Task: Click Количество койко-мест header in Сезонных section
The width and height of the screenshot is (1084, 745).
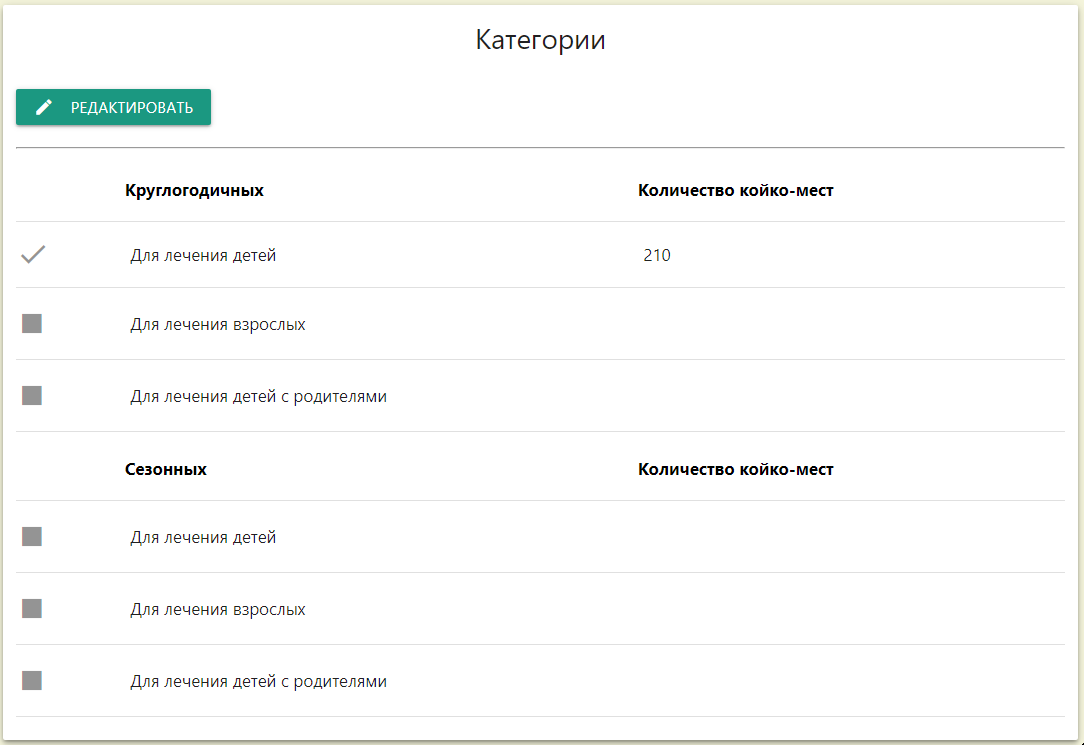Action: (736, 469)
